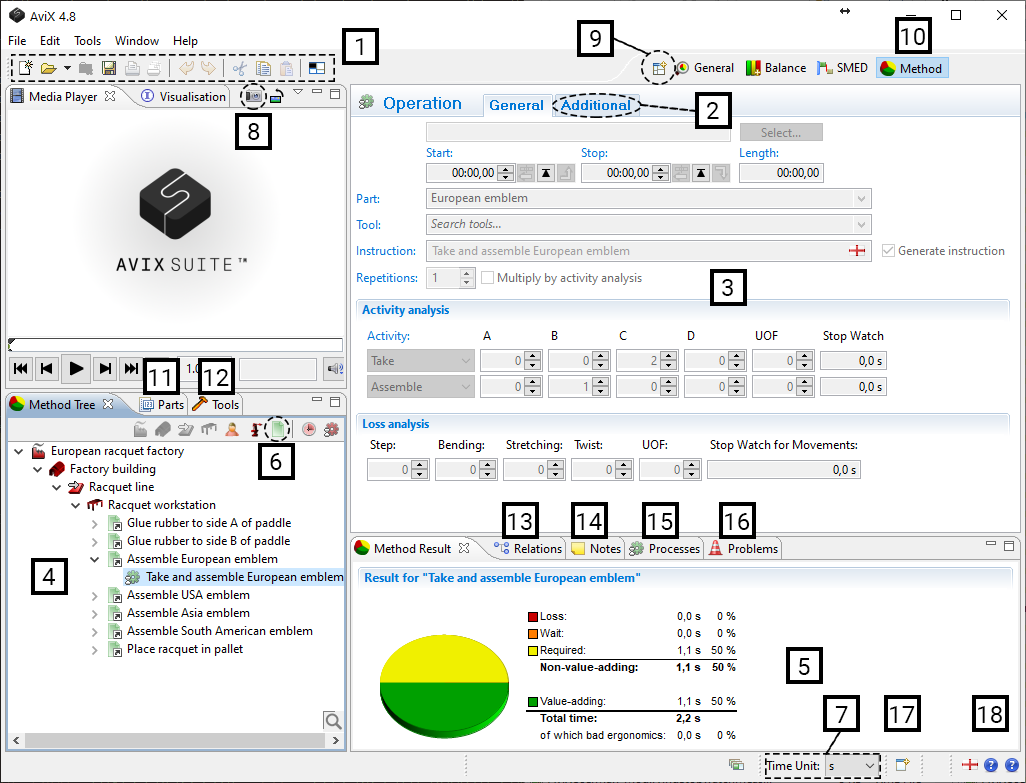1026x783 pixels.
Task: Open the Tools menu
Action: point(86,40)
